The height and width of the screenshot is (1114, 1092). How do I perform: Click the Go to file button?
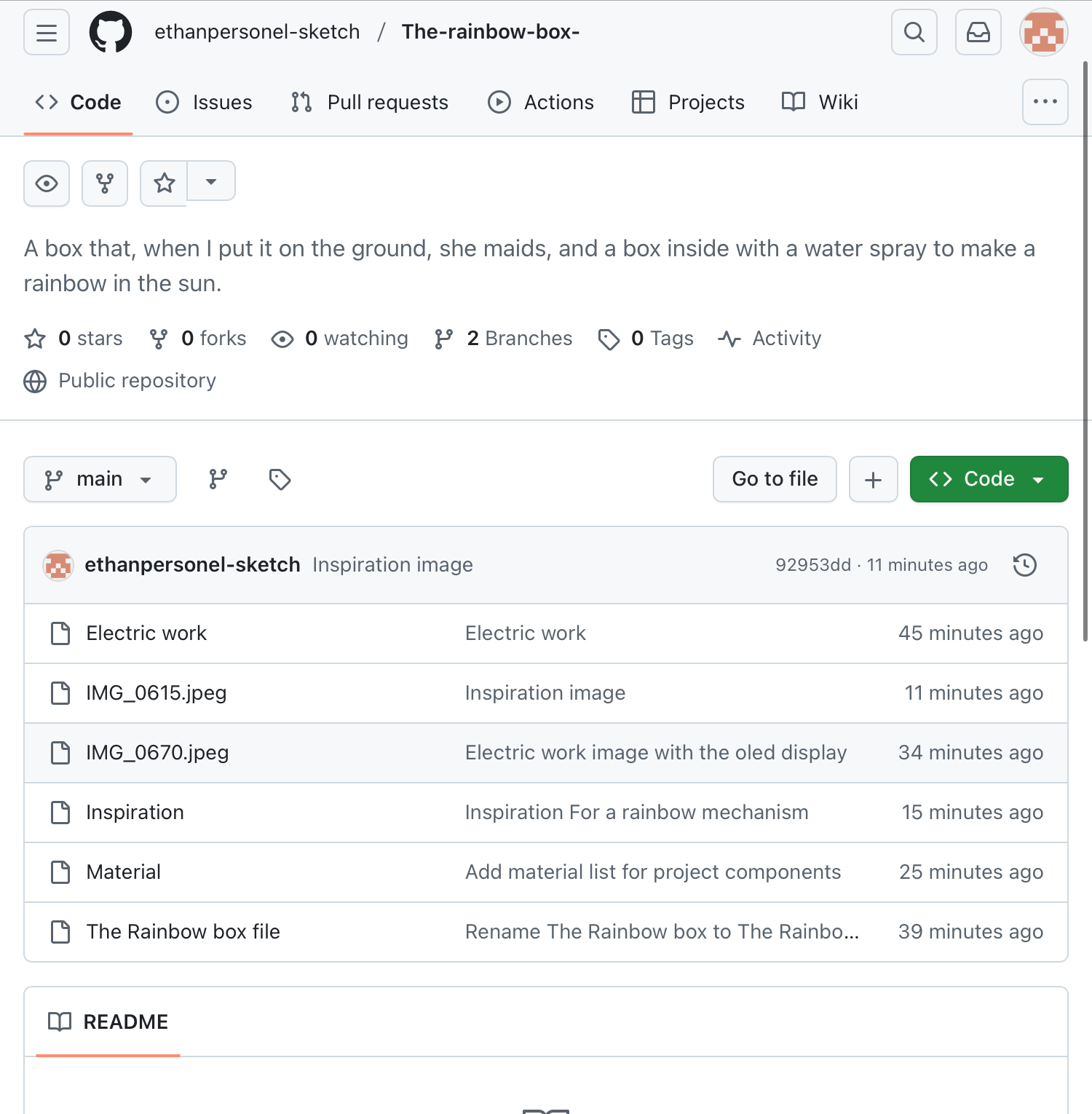coord(775,479)
